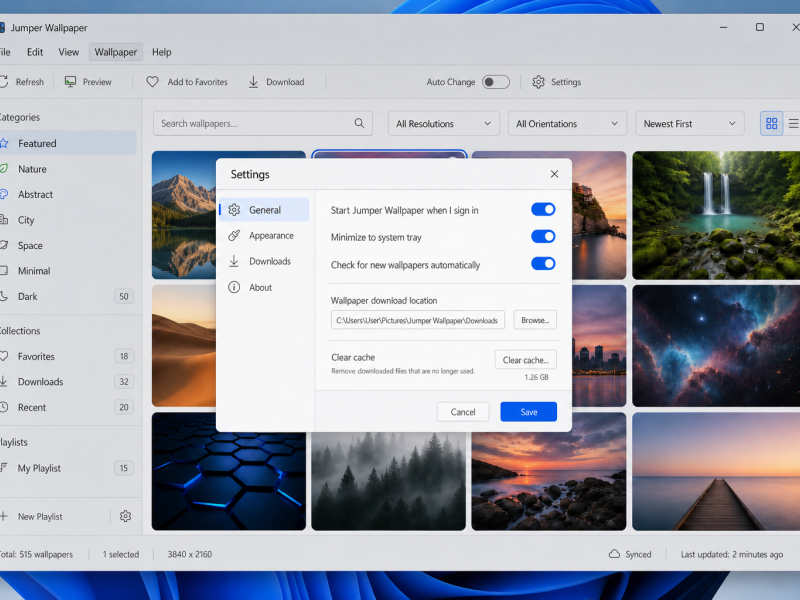Open Settings via the toolbar gear icon
Screen dimensions: 800x600
538,82
